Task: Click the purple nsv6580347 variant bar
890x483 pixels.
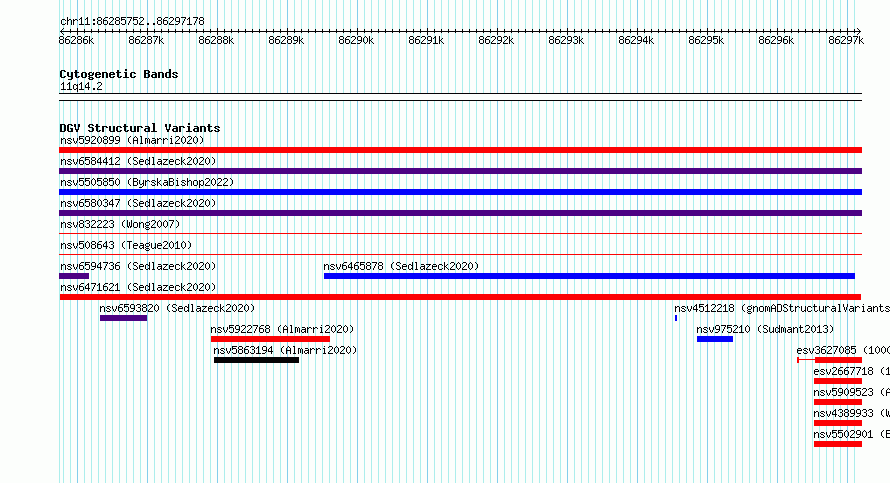Action: tap(460, 213)
